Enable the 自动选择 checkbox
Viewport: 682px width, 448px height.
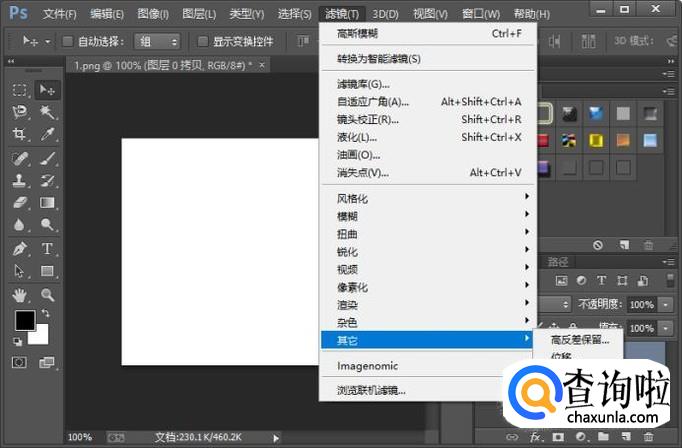(x=67, y=41)
